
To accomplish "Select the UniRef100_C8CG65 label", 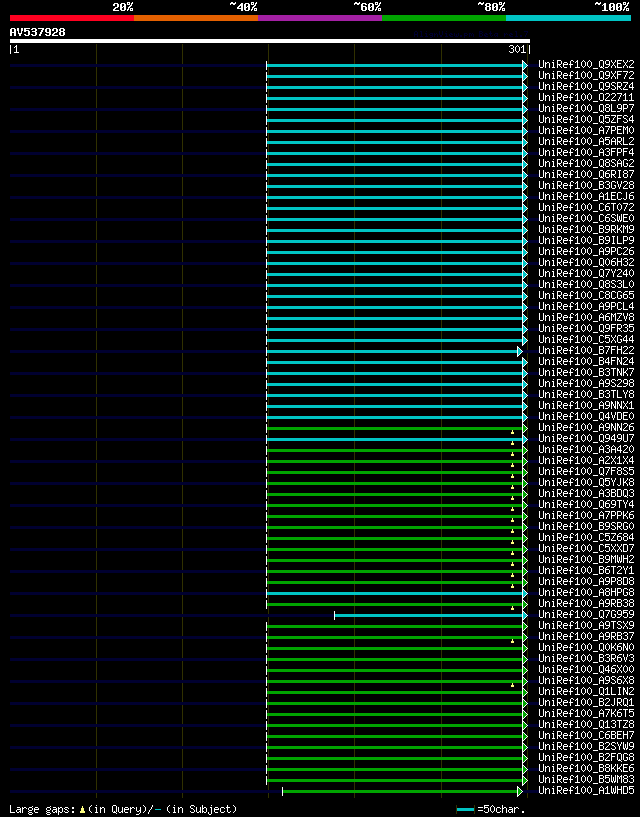I will click(x=586, y=295).
